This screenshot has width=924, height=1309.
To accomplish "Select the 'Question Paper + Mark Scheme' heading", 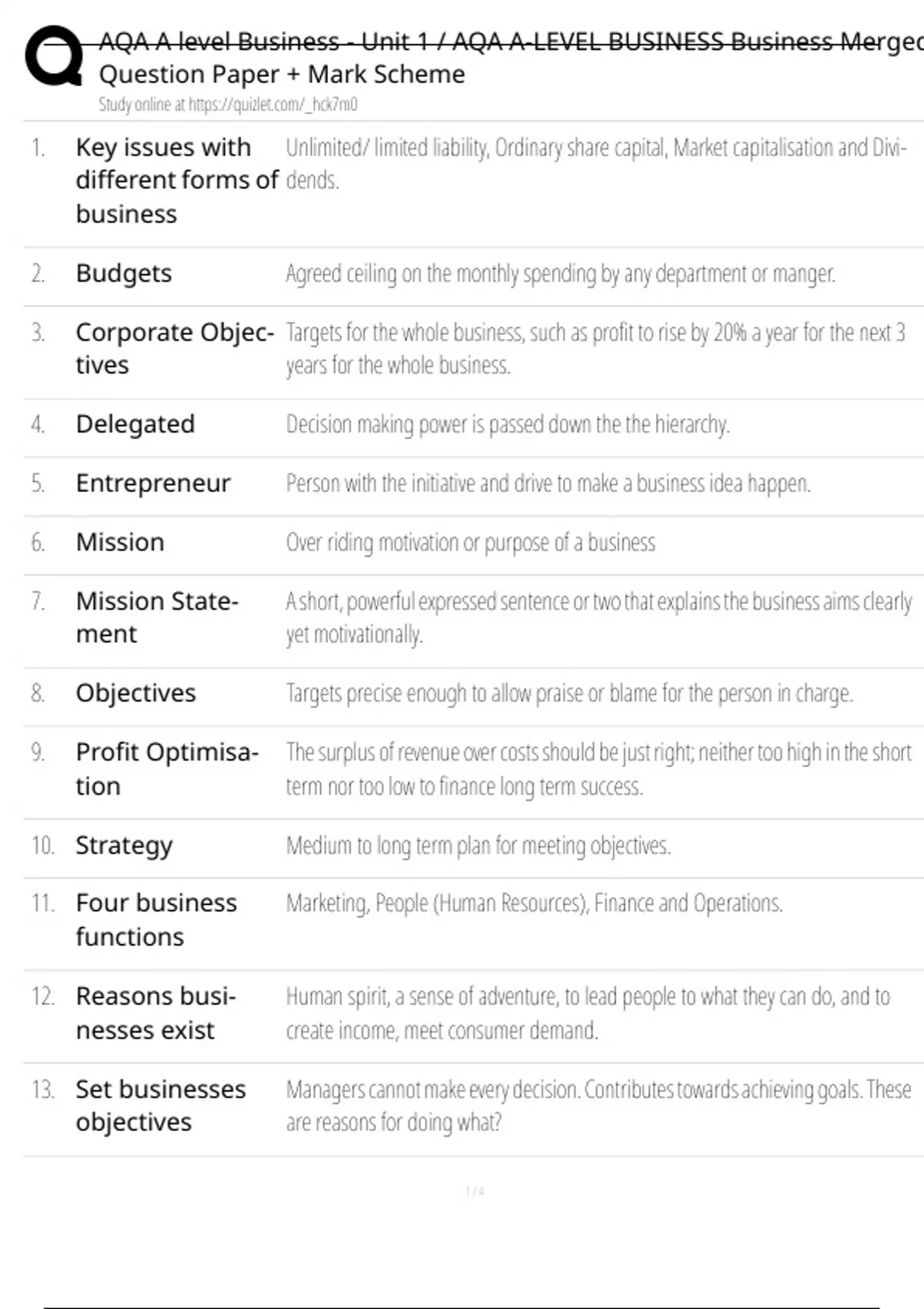I will tap(282, 75).
